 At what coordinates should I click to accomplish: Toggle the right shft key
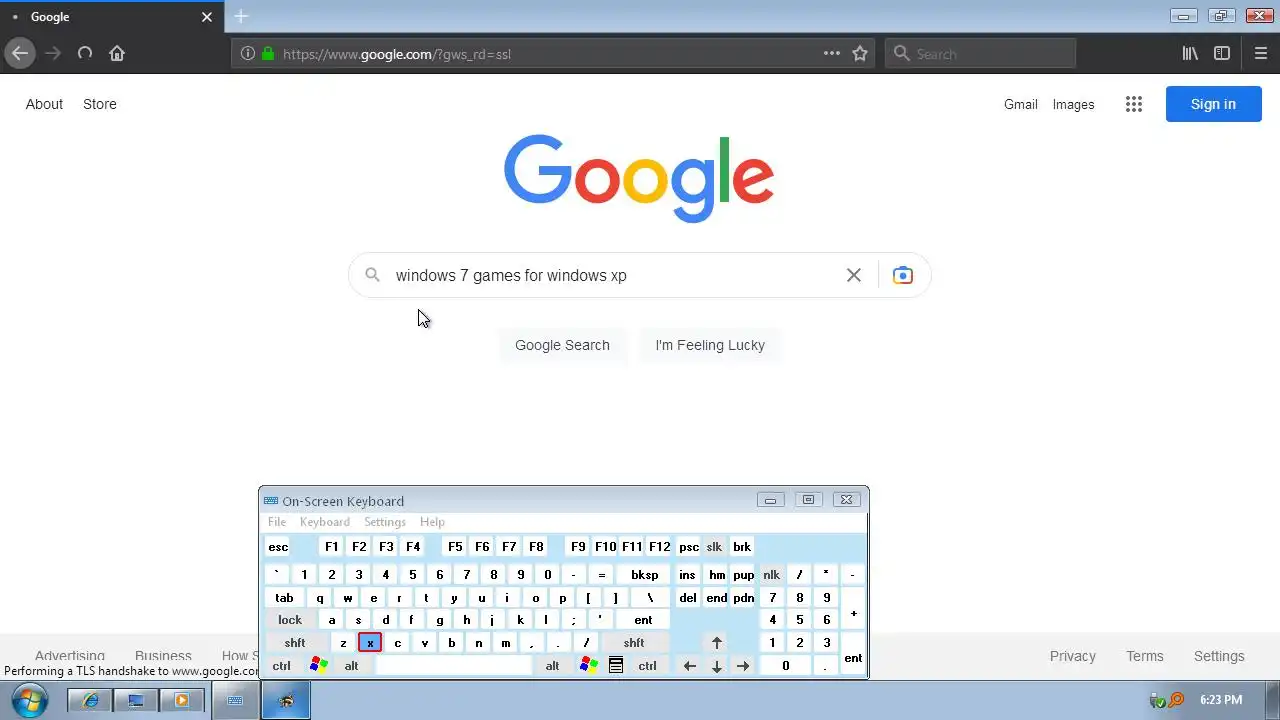tap(634, 643)
